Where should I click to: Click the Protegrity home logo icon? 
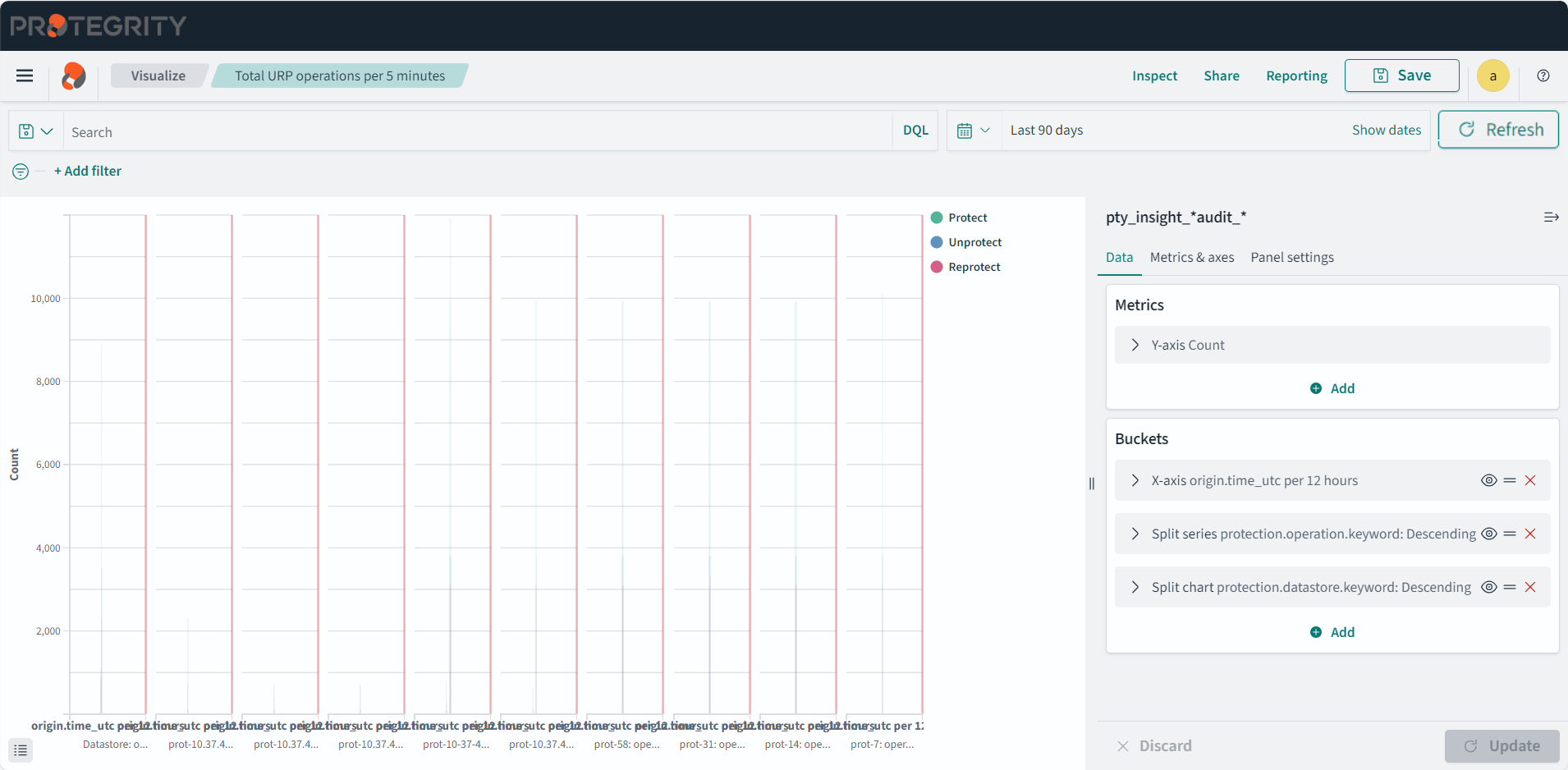pos(74,76)
